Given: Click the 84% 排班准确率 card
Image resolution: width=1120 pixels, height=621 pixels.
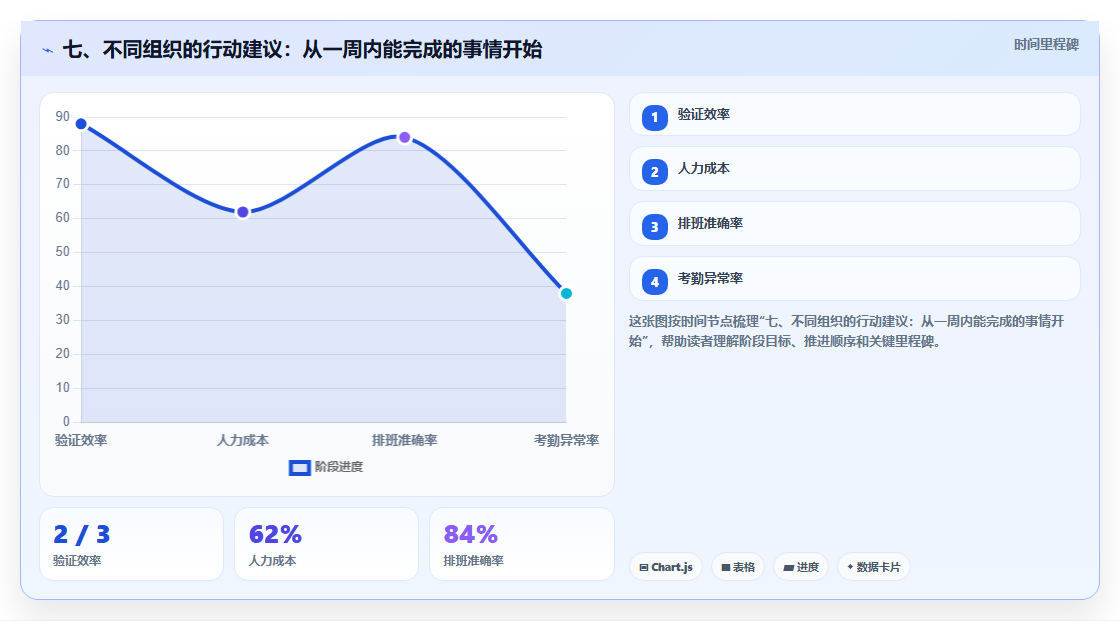Looking at the screenshot, I should point(521,545).
